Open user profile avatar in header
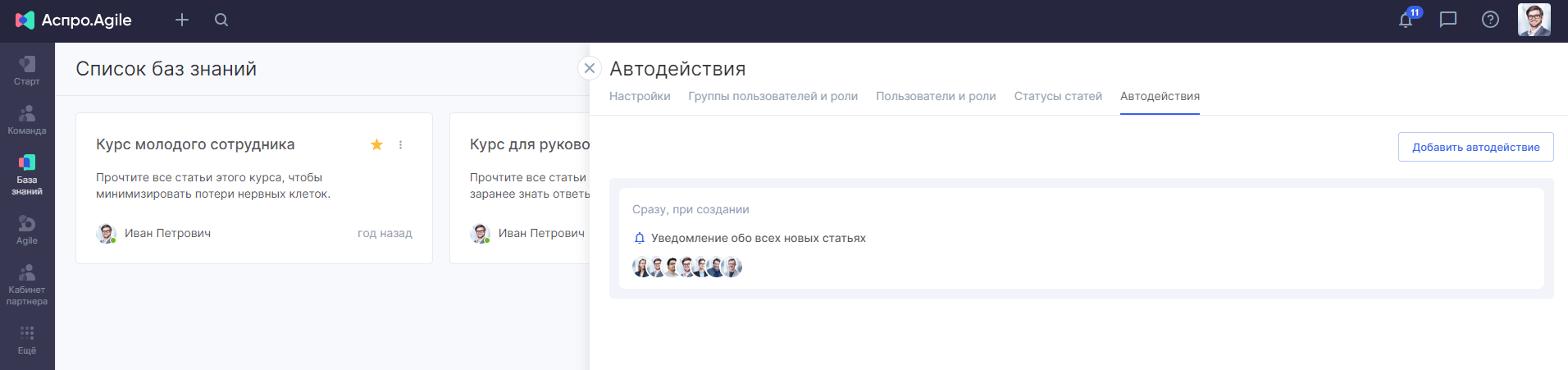1568x370 pixels. point(1534,20)
